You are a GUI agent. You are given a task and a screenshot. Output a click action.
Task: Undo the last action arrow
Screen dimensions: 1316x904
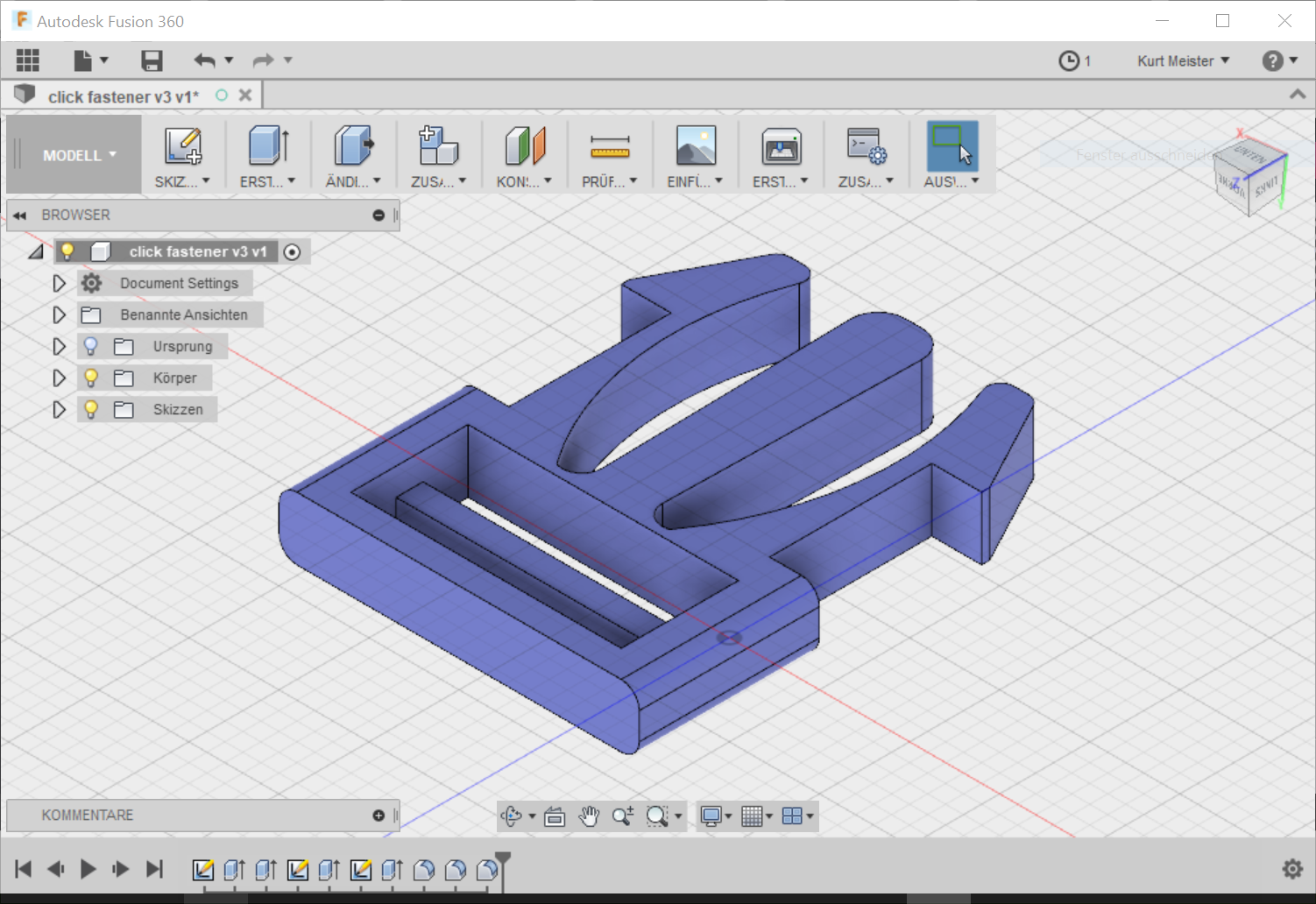(x=204, y=60)
